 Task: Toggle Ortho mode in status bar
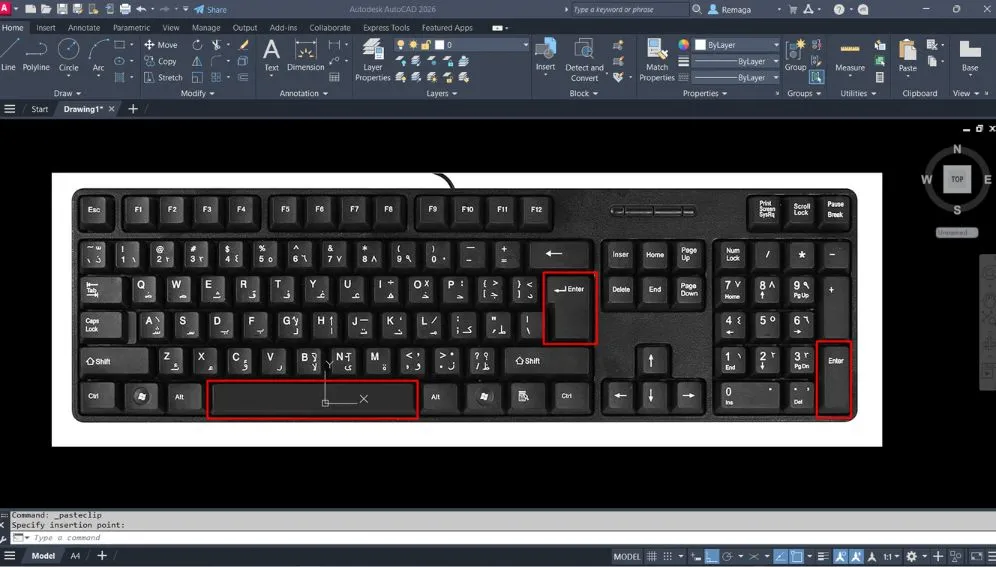tap(711, 556)
